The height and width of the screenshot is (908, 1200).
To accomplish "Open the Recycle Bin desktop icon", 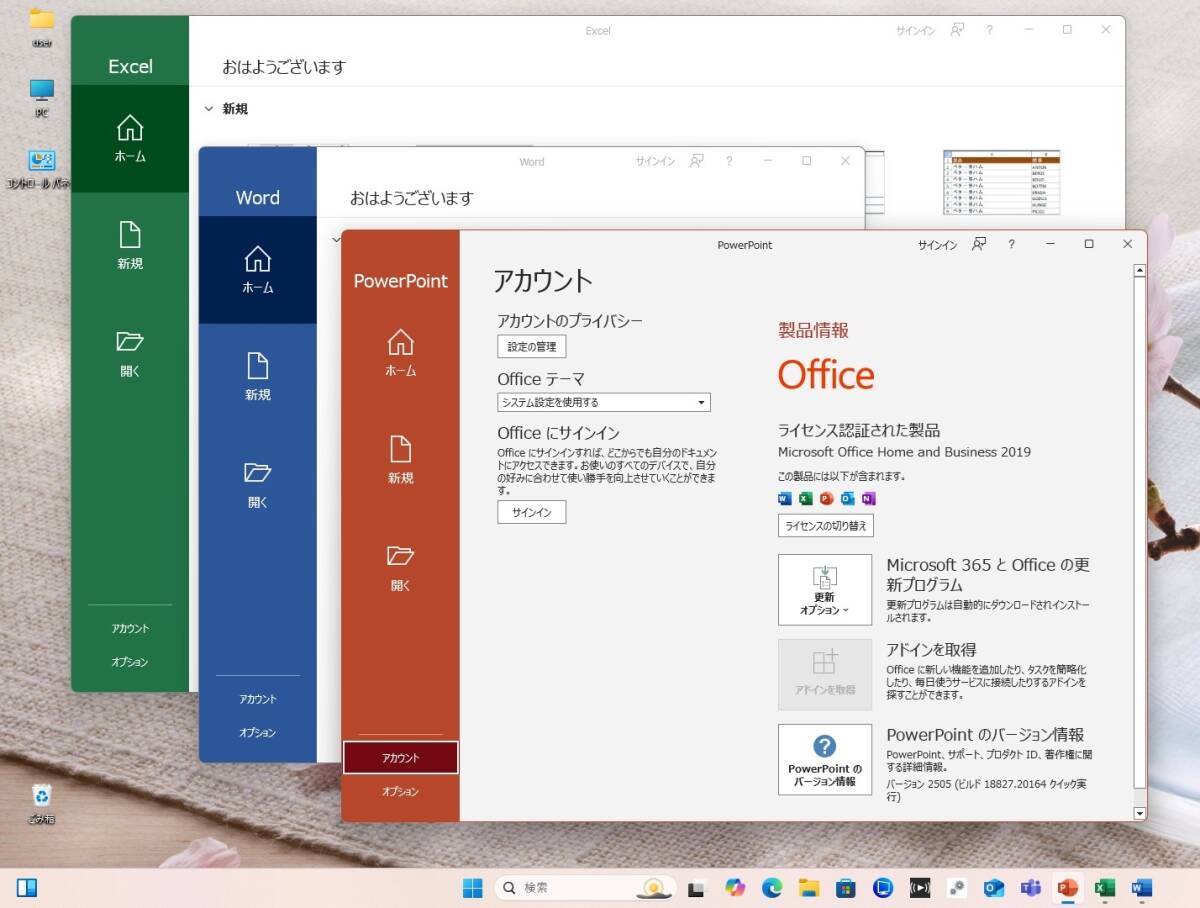I will point(41,803).
